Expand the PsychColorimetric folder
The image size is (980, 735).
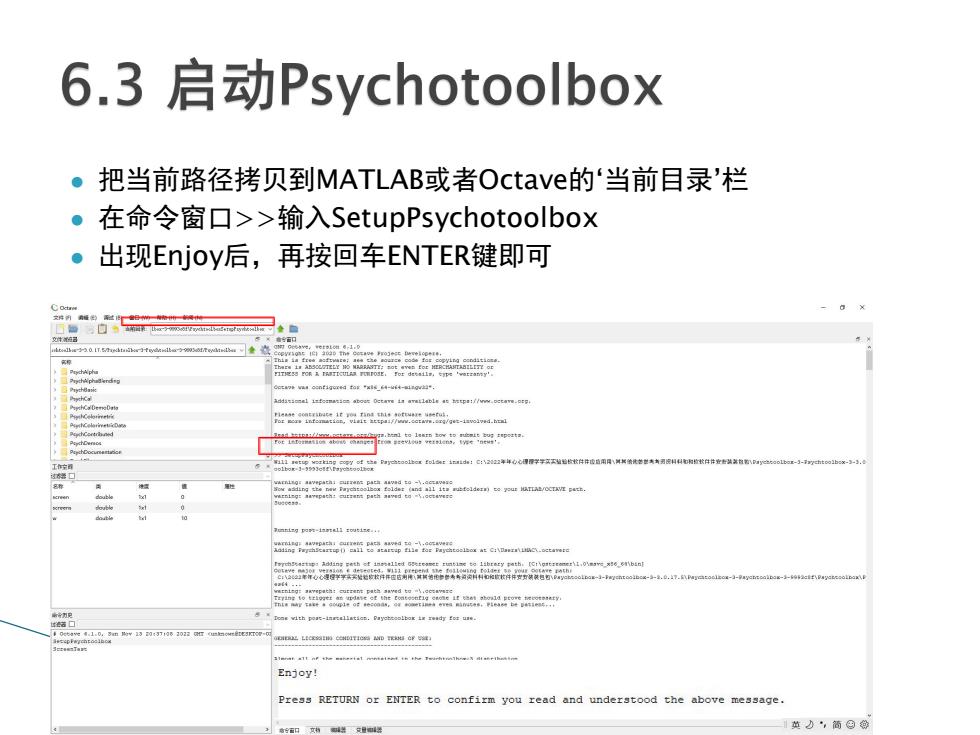(x=55, y=416)
